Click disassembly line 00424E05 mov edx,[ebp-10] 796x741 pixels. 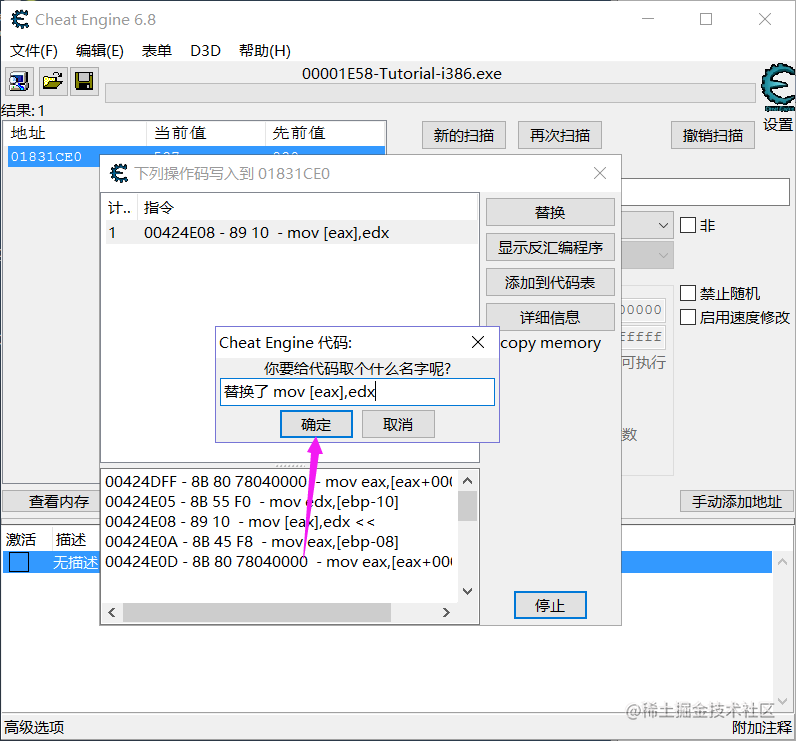252,501
